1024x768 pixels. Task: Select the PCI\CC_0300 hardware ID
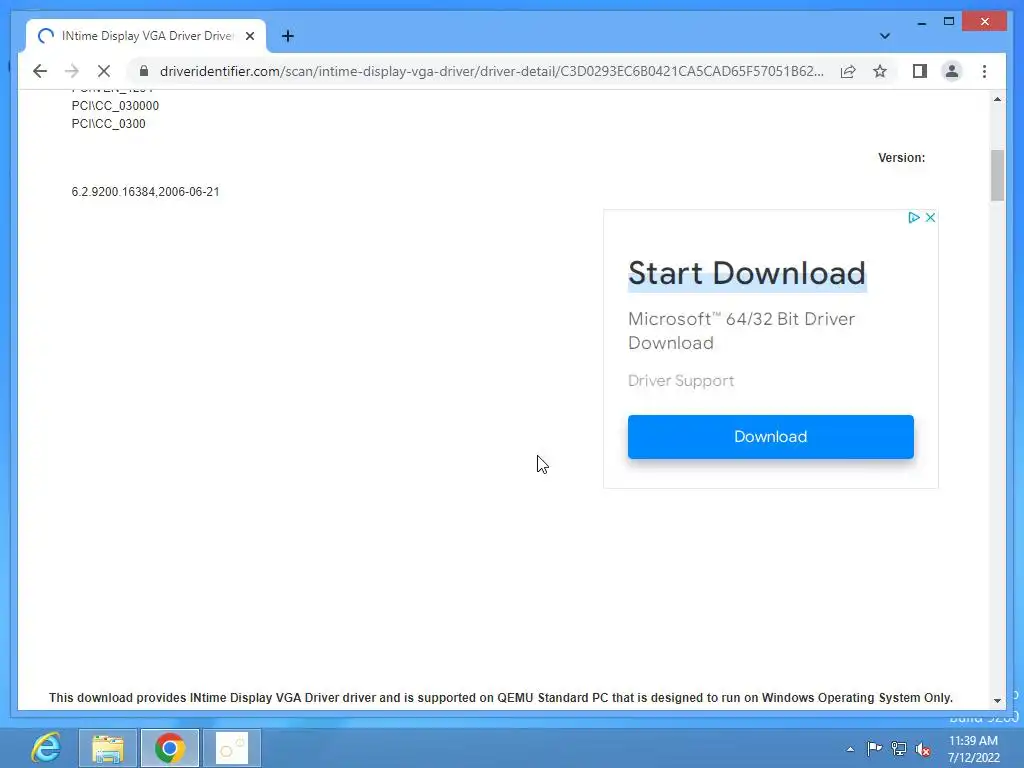108,124
